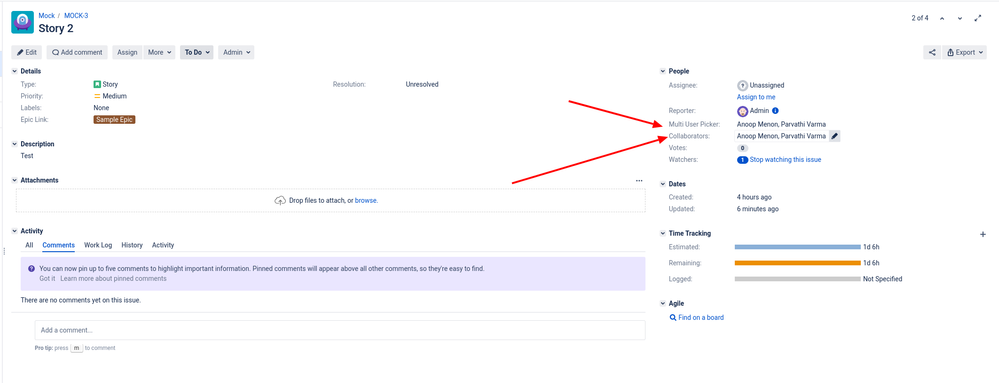Collapse the Time Tracking section
The height and width of the screenshot is (383, 999).
click(663, 234)
